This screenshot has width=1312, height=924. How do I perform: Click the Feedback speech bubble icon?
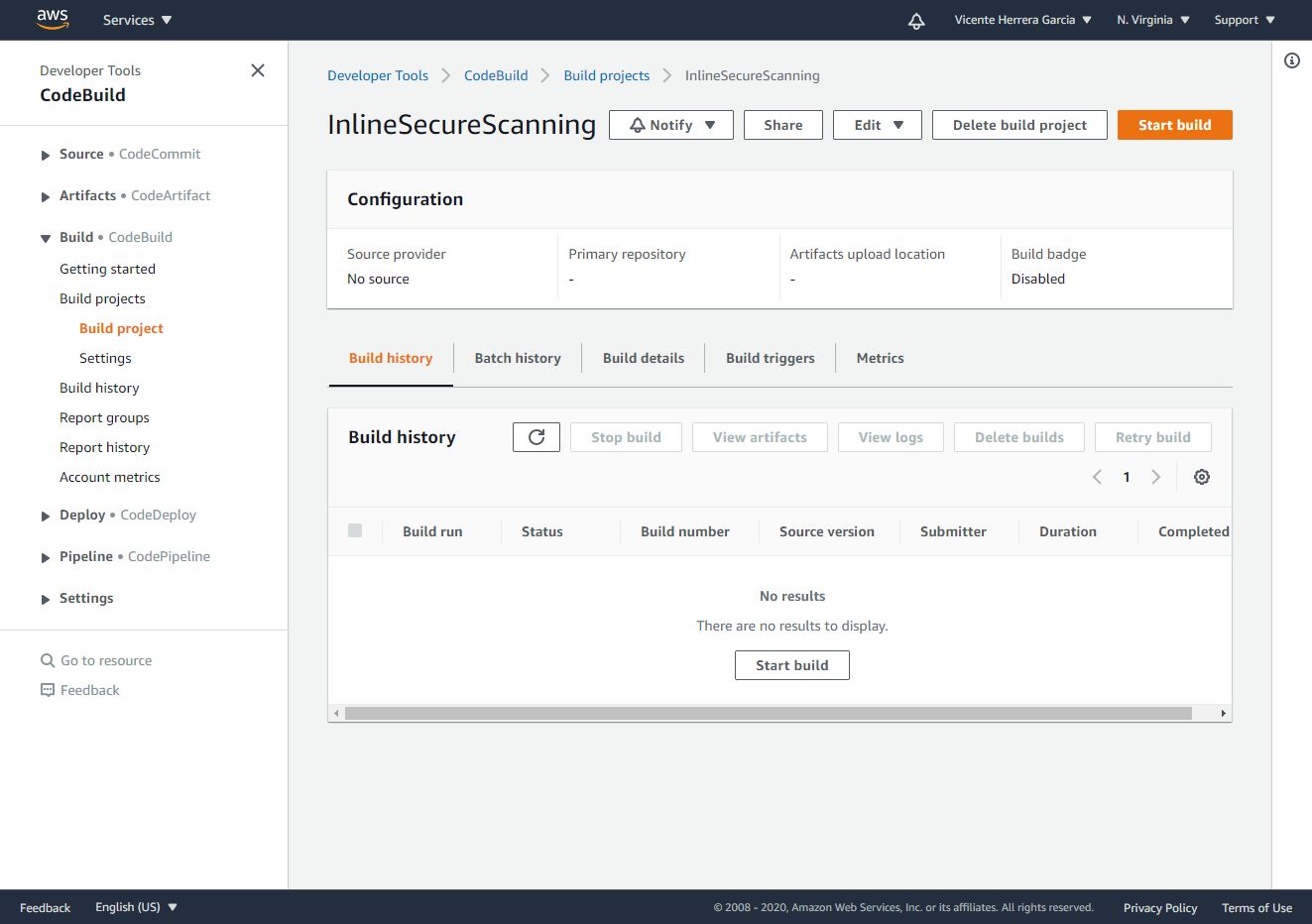coord(48,690)
